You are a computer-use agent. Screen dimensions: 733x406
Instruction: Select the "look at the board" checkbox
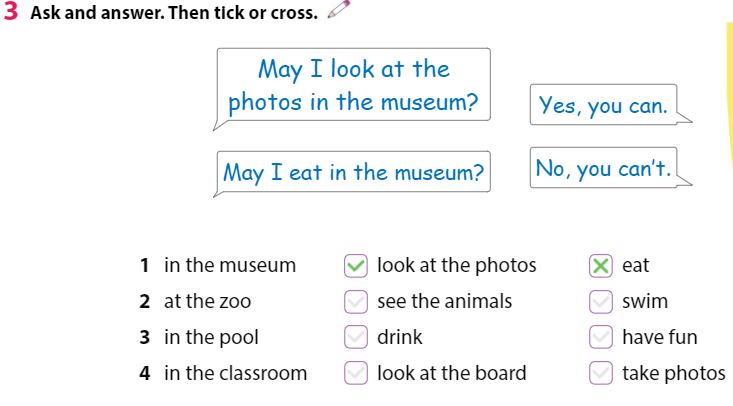click(355, 374)
